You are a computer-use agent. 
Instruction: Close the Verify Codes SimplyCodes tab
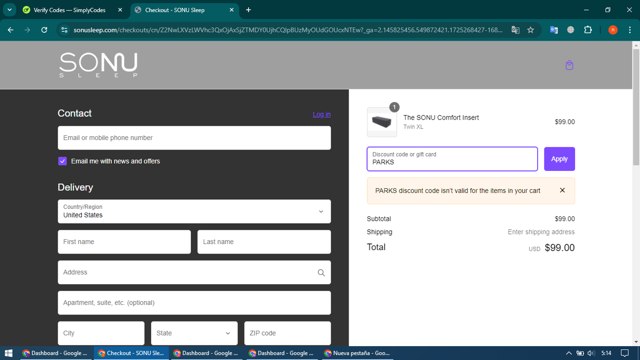[x=120, y=10]
